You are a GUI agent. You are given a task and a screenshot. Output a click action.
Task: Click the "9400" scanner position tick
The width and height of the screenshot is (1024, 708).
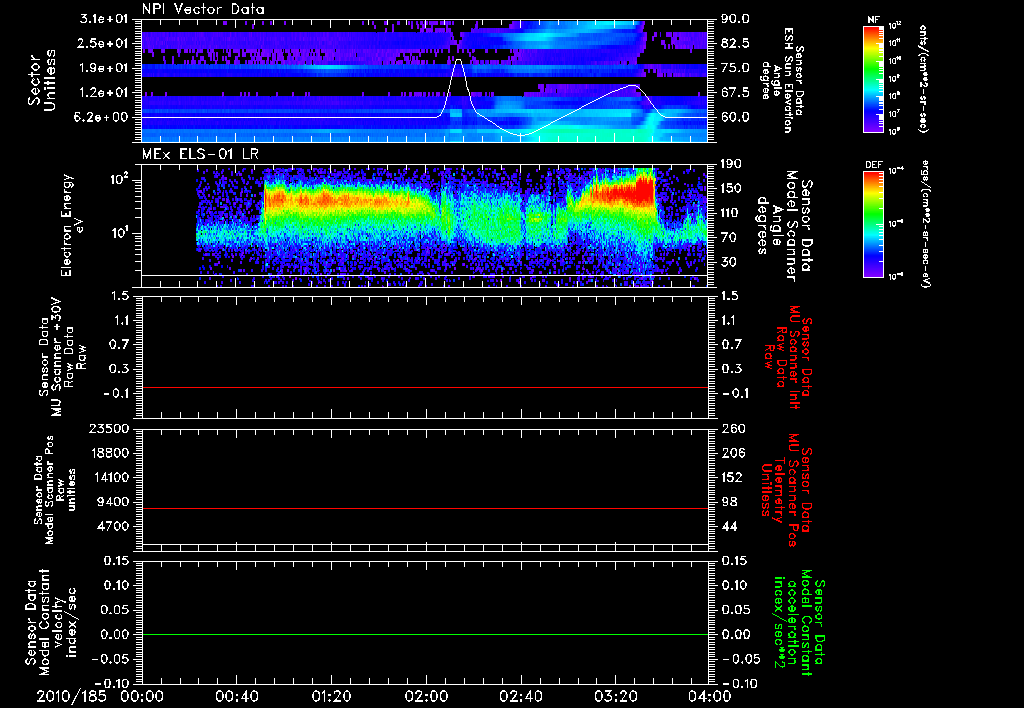[x=112, y=502]
